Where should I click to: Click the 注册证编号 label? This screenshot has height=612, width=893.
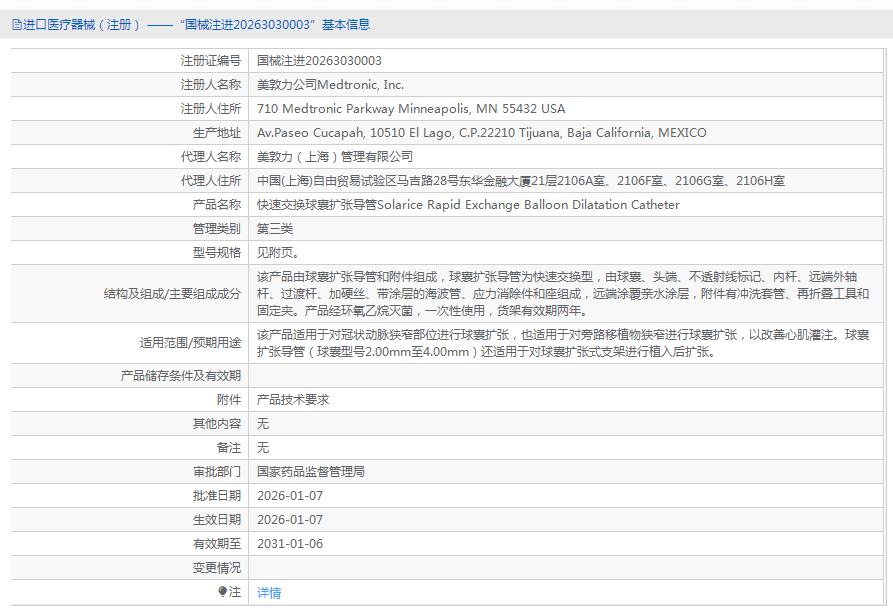click(211, 61)
